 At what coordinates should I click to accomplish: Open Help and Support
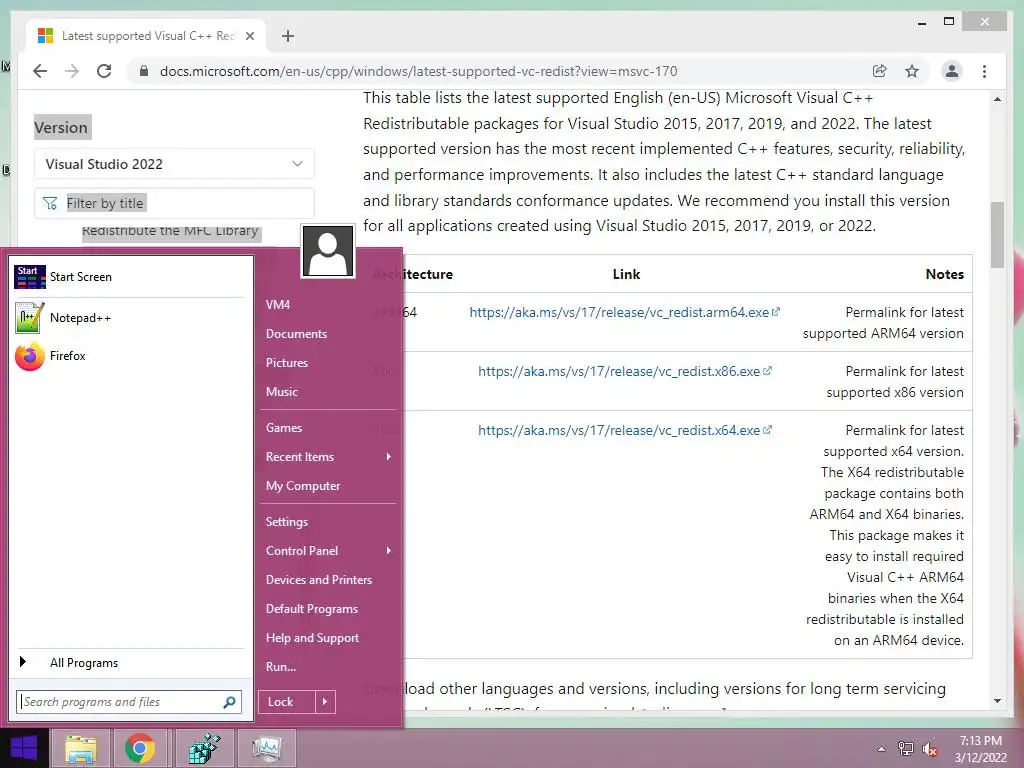[x=312, y=638]
